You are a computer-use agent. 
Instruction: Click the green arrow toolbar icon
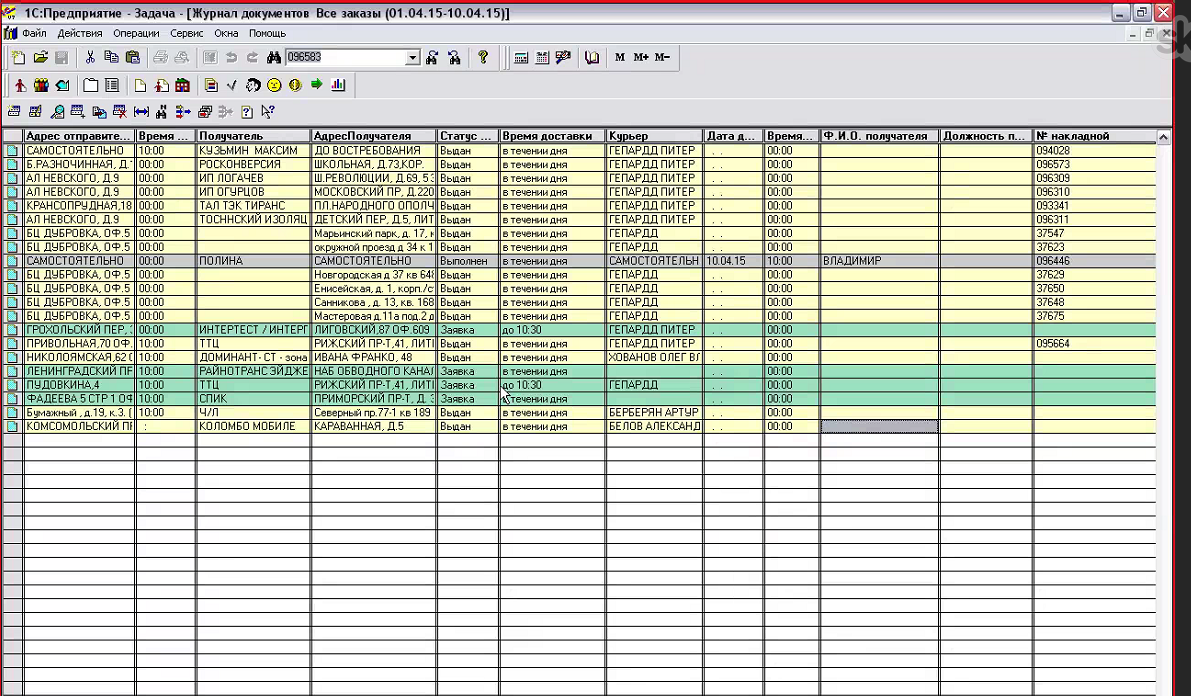(x=317, y=85)
